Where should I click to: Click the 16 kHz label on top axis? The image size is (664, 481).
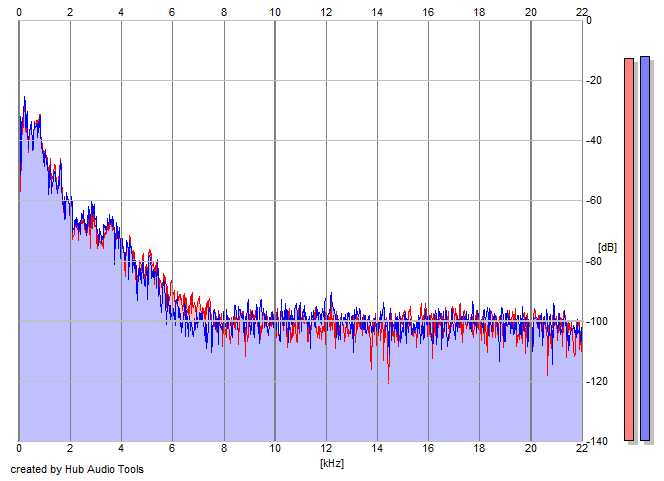[428, 12]
